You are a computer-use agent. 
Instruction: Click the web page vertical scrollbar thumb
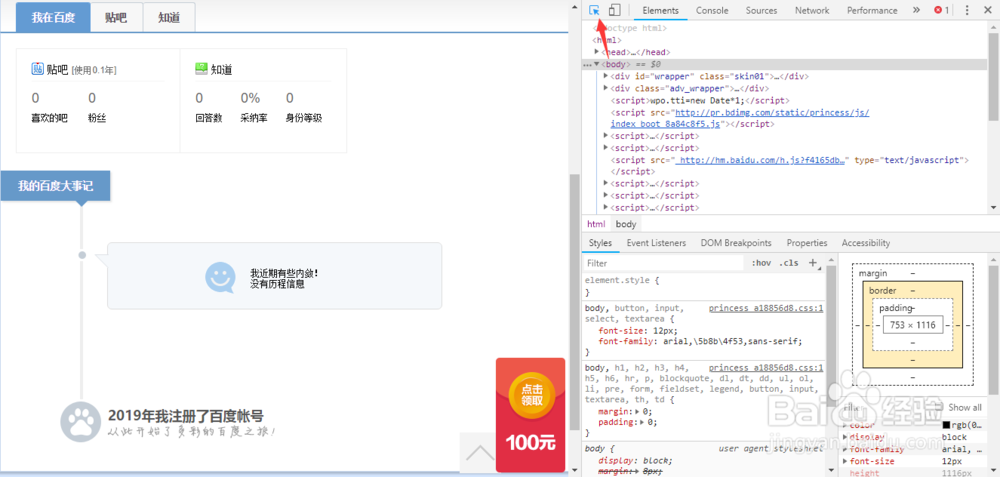574,301
